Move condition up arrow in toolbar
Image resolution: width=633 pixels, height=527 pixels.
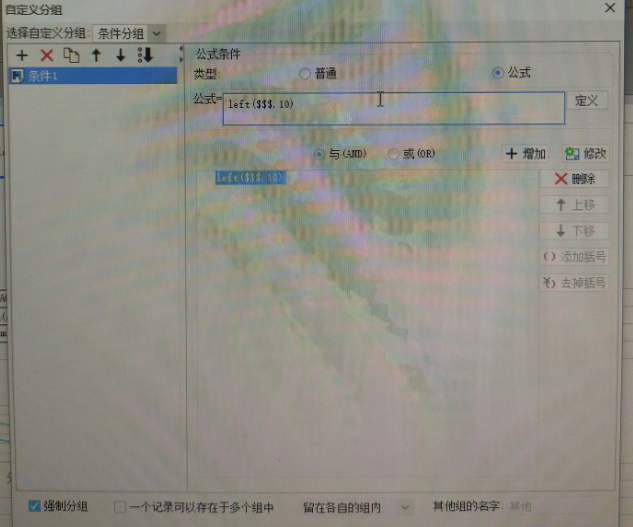(96, 55)
